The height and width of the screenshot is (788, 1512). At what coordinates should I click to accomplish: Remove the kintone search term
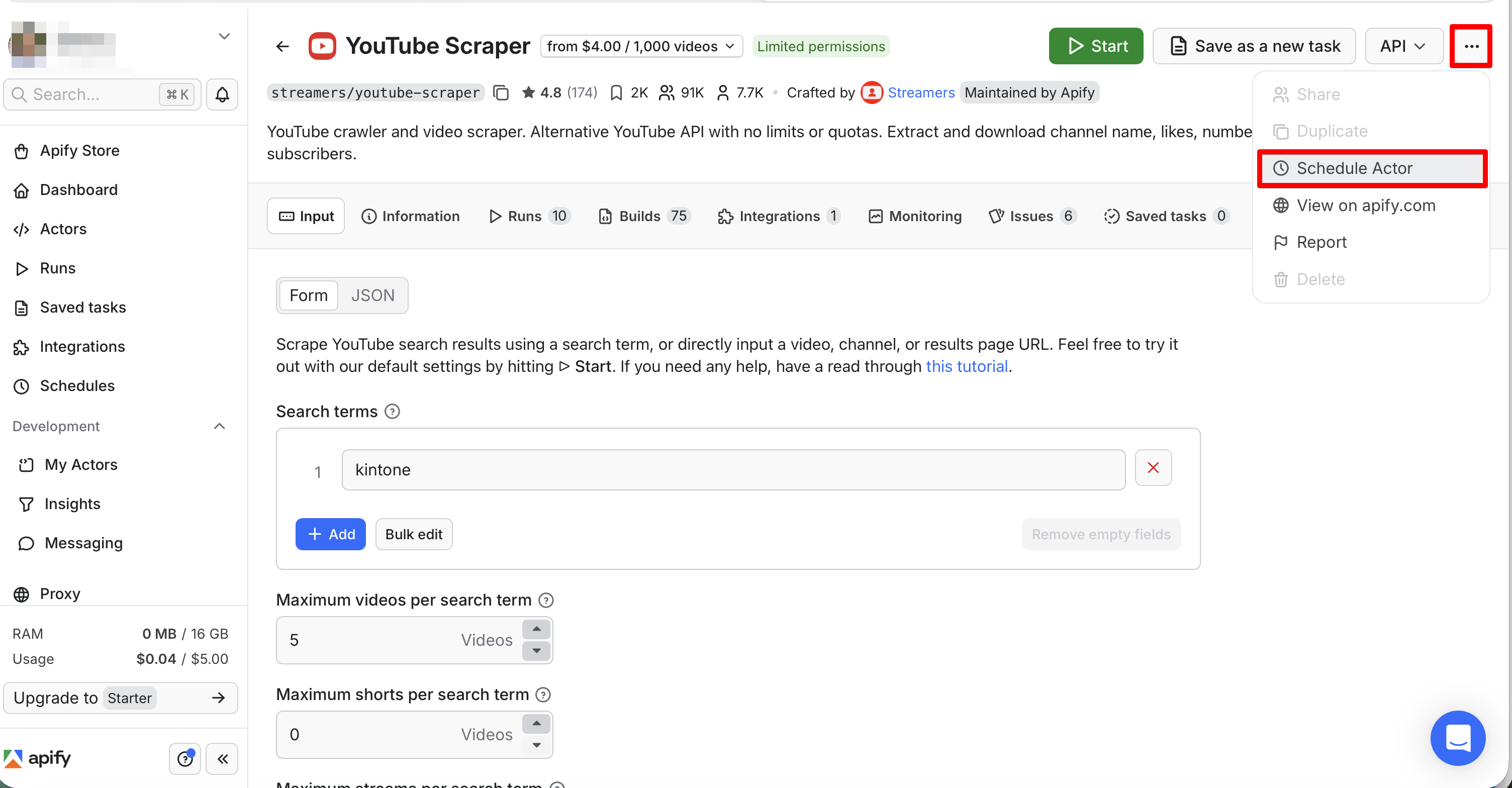(1153, 468)
